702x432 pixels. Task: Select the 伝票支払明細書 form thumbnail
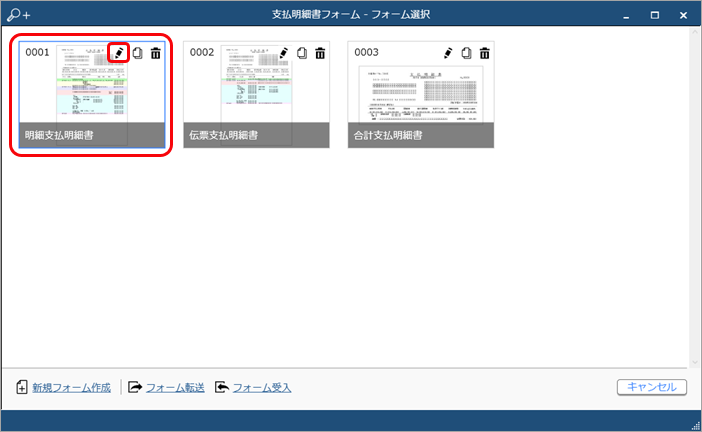(257, 95)
